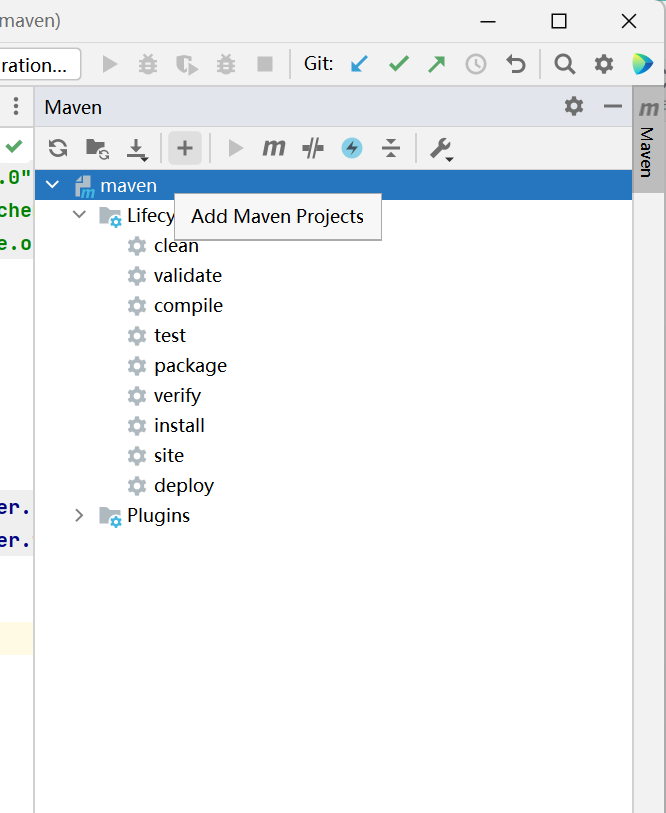The width and height of the screenshot is (666, 813).
Task: Maximize the IDE window
Action: (559, 21)
